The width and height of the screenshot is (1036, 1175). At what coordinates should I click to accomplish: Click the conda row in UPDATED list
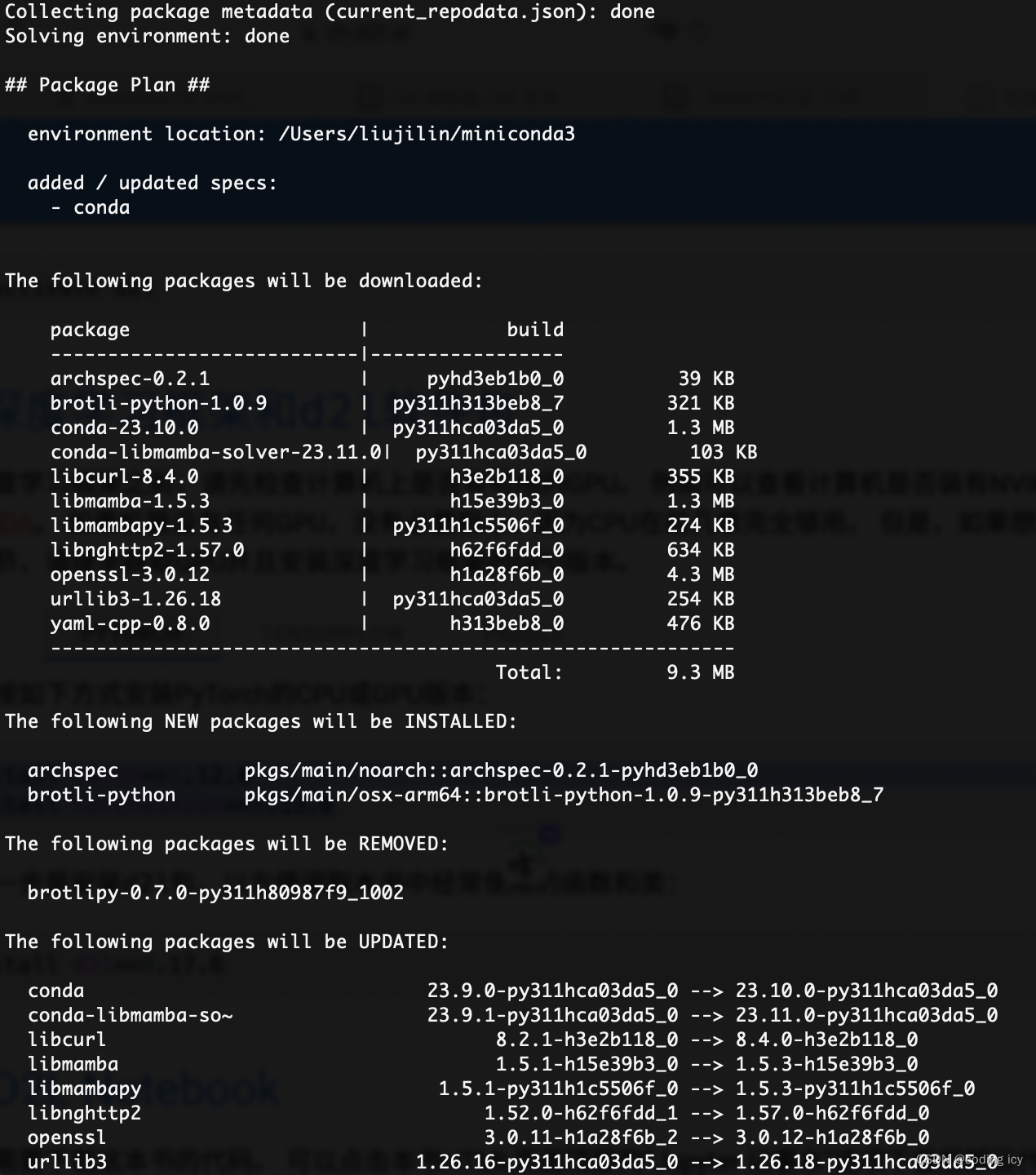pos(512,991)
